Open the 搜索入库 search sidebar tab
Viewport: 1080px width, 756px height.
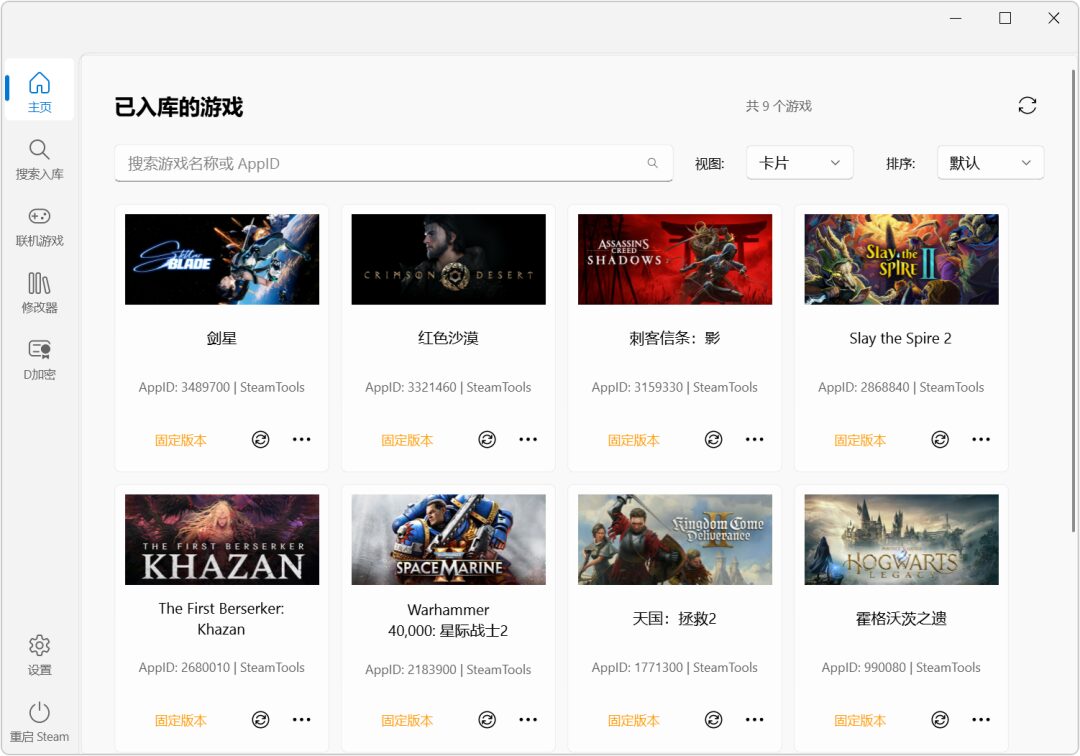tap(39, 160)
